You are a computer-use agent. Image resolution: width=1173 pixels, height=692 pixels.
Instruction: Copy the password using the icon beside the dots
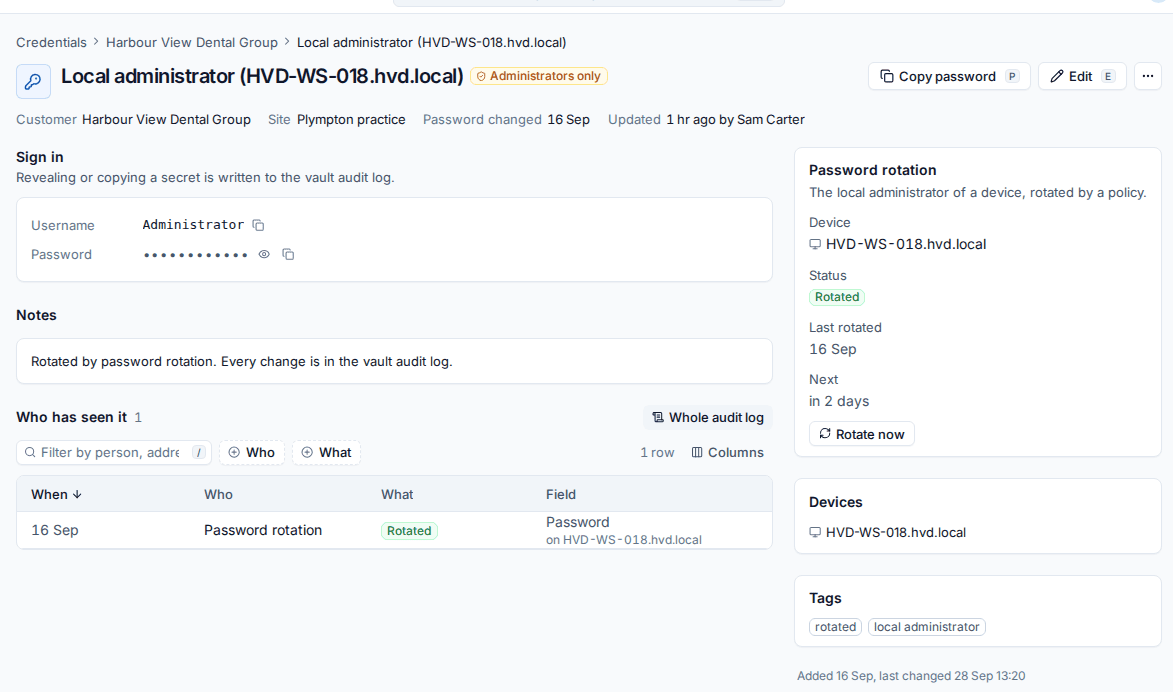coord(288,254)
